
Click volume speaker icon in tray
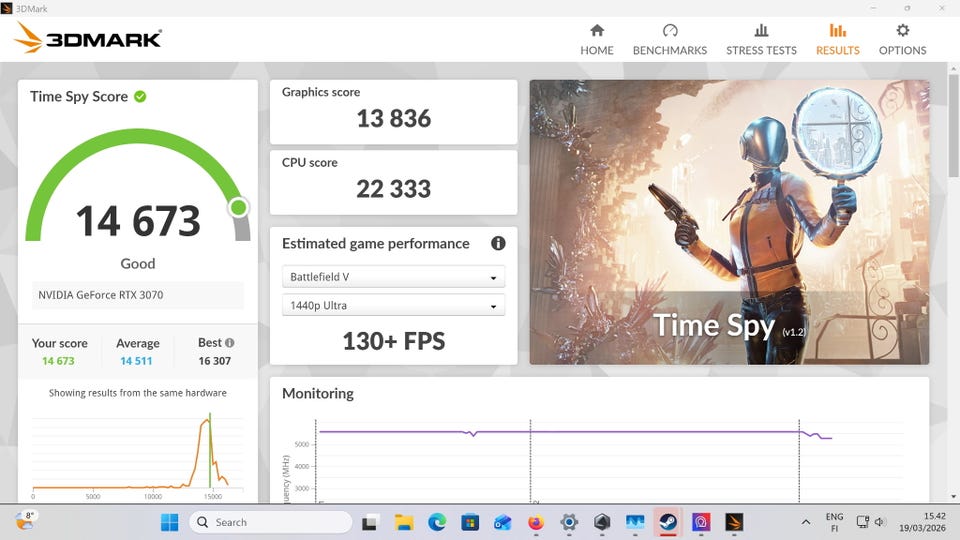point(880,522)
